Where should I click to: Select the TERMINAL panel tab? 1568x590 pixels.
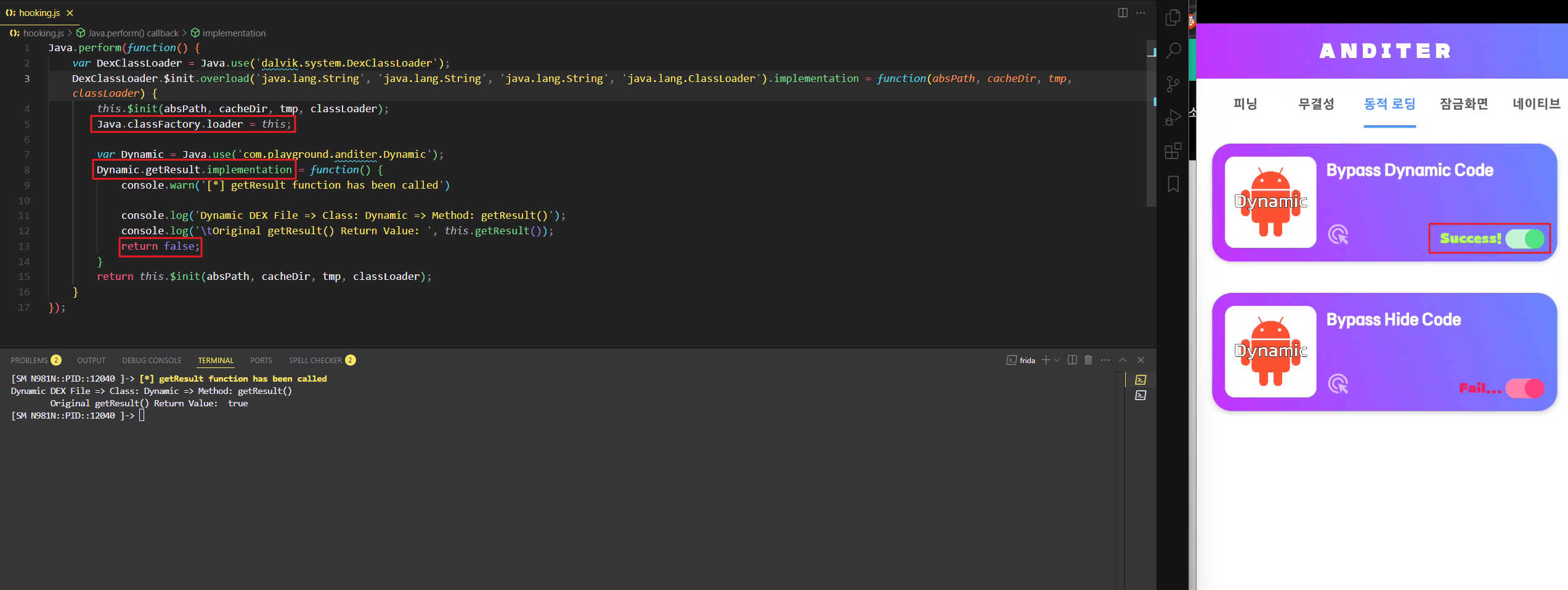[216, 360]
